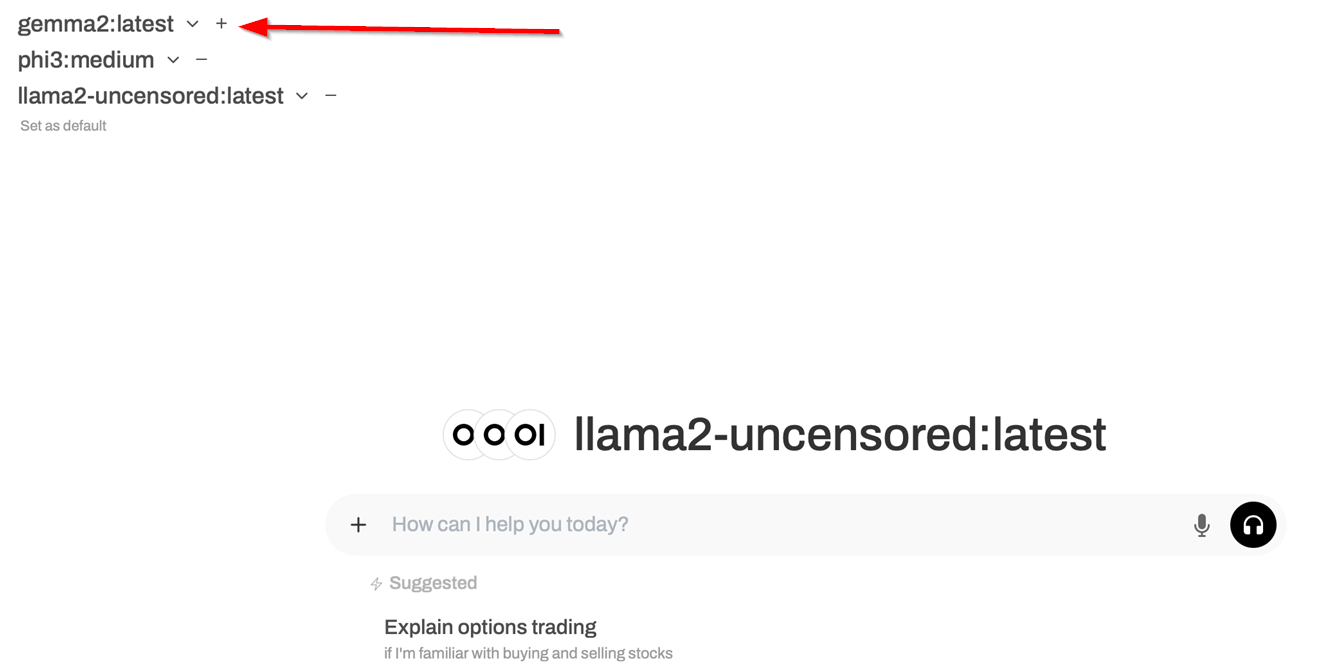Image resolution: width=1320 pixels, height=670 pixels.
Task: Remove the phi3:medium model with minus icon
Action: click(201, 60)
